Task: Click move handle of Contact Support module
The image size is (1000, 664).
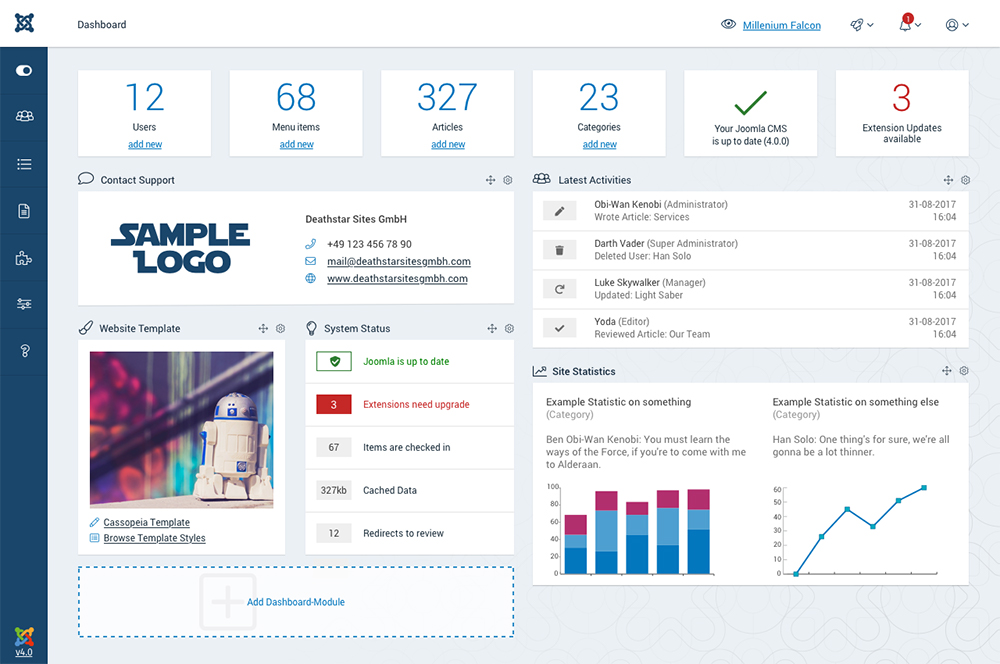Action: tap(490, 180)
